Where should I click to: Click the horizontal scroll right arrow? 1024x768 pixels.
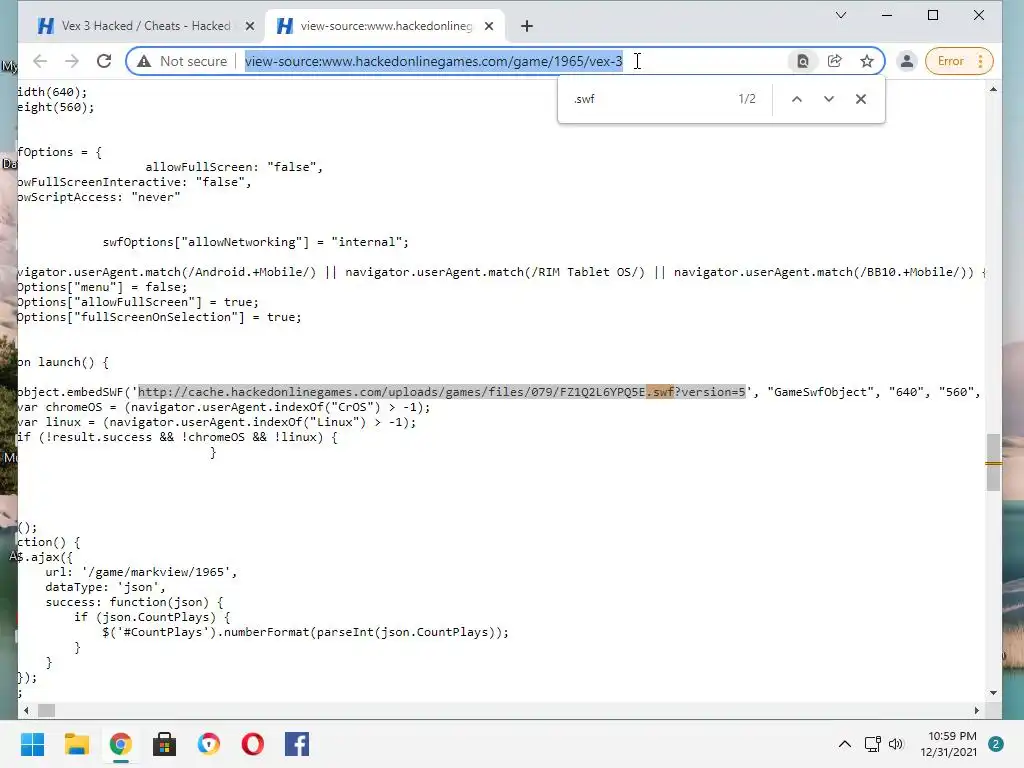click(x=976, y=711)
